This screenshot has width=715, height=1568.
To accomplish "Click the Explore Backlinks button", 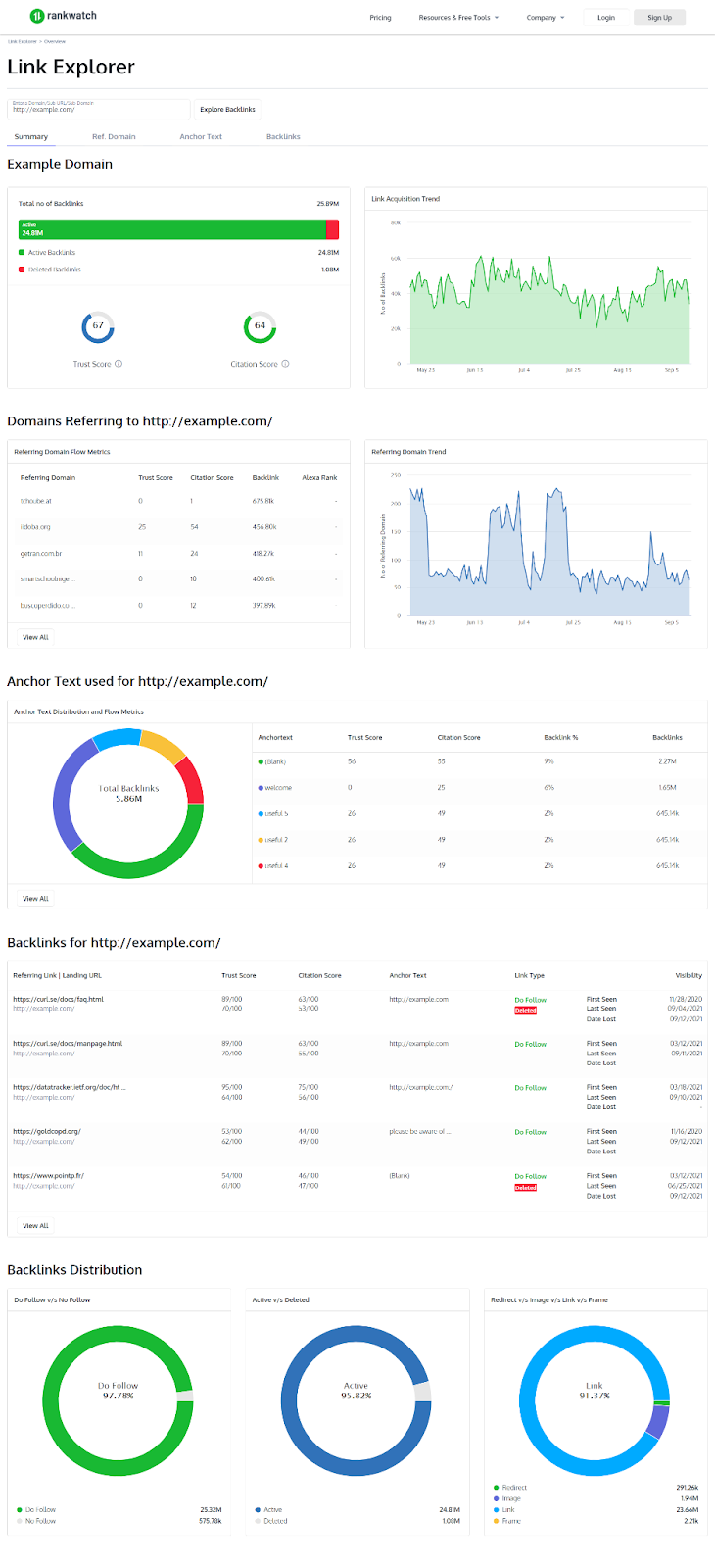I will pyautogui.click(x=227, y=110).
